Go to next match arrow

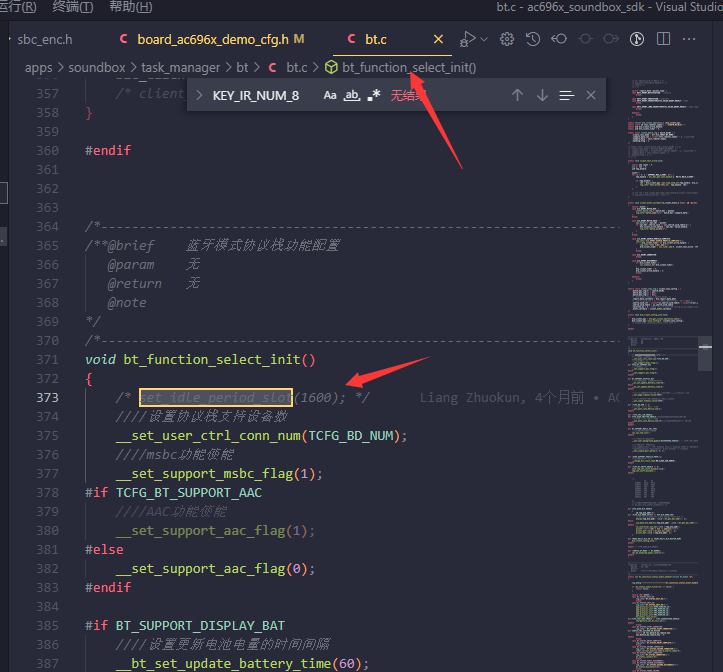pyautogui.click(x=542, y=95)
